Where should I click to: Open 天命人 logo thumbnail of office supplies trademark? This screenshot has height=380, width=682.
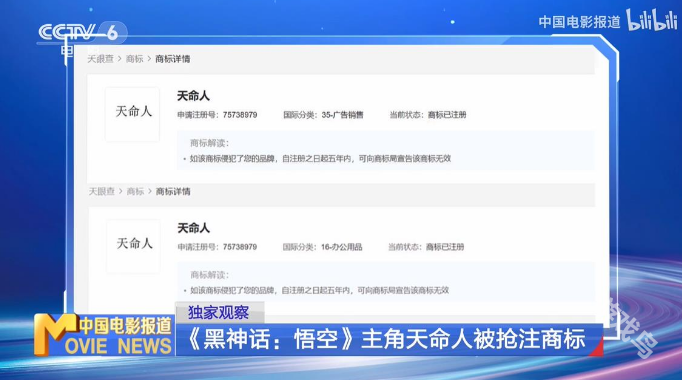coord(134,246)
